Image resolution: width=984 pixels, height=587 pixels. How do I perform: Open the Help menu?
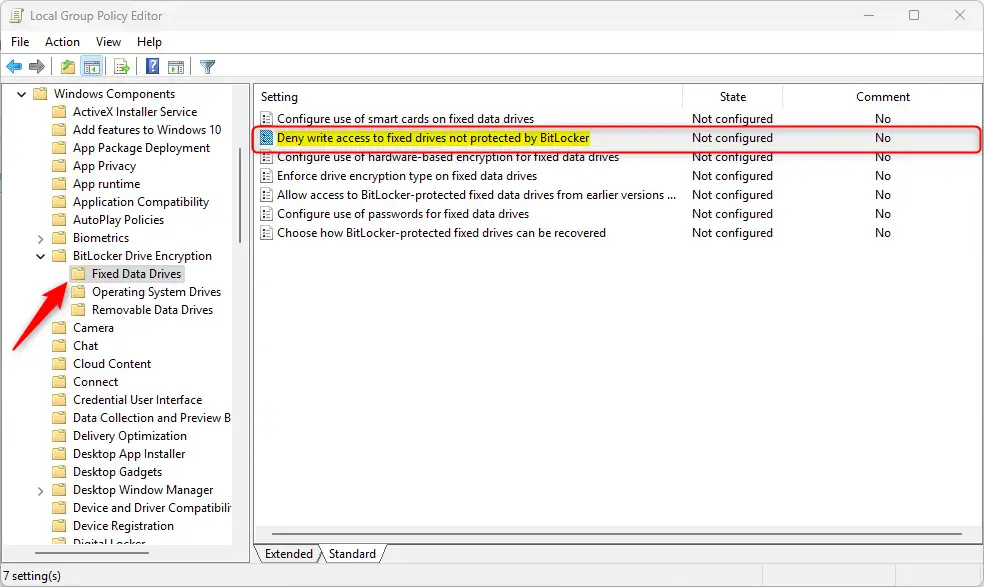[x=149, y=41]
